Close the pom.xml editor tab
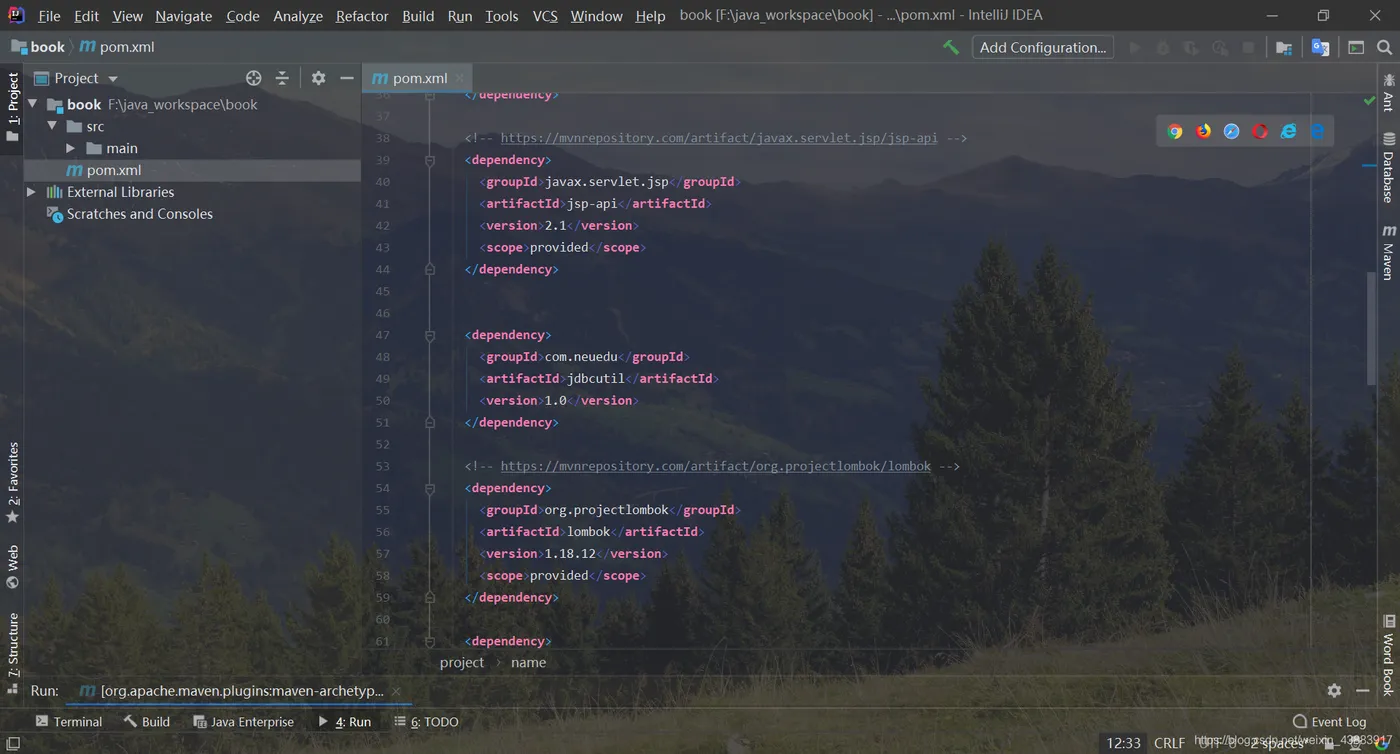Image resolution: width=1400 pixels, height=754 pixels. [x=460, y=78]
